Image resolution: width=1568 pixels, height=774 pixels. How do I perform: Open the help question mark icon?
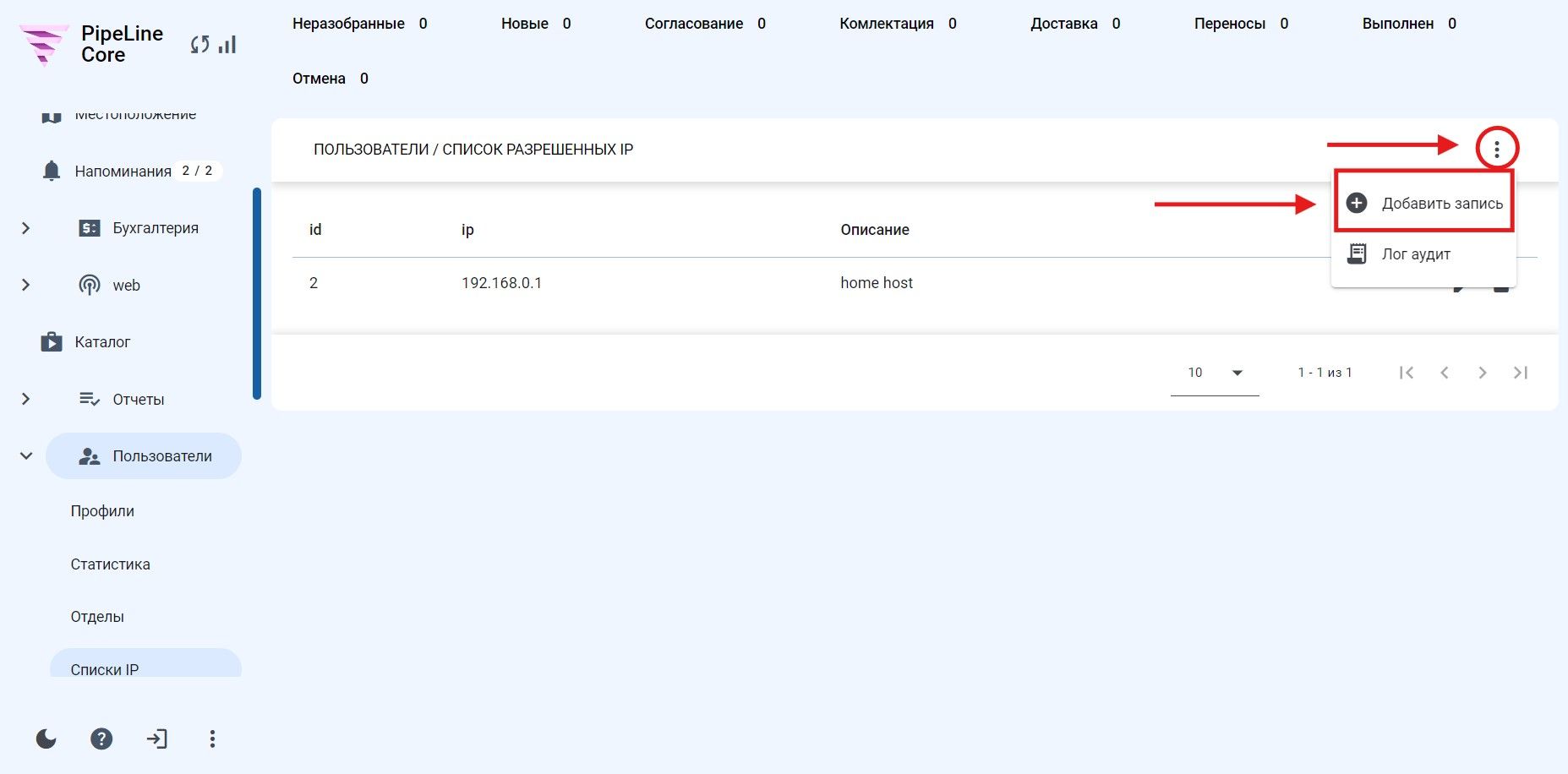101,739
